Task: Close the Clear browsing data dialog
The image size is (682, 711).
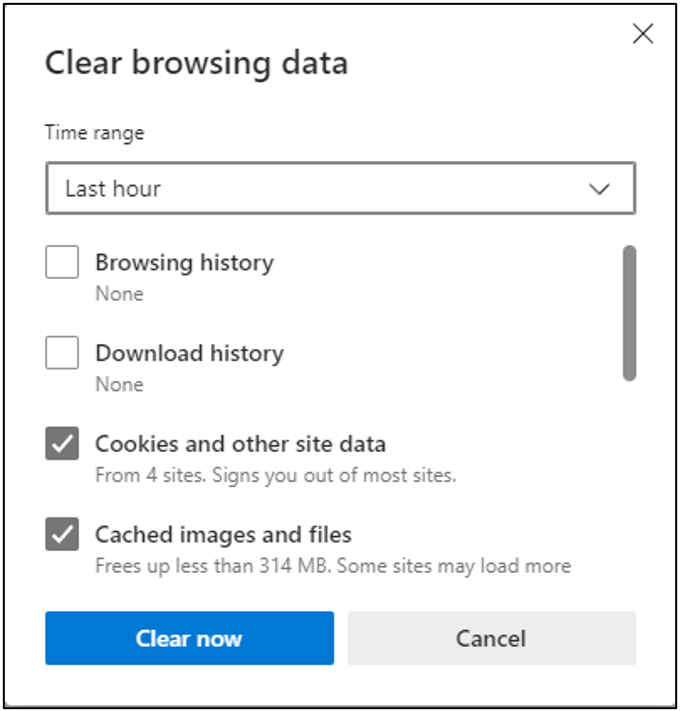Action: pos(643,34)
